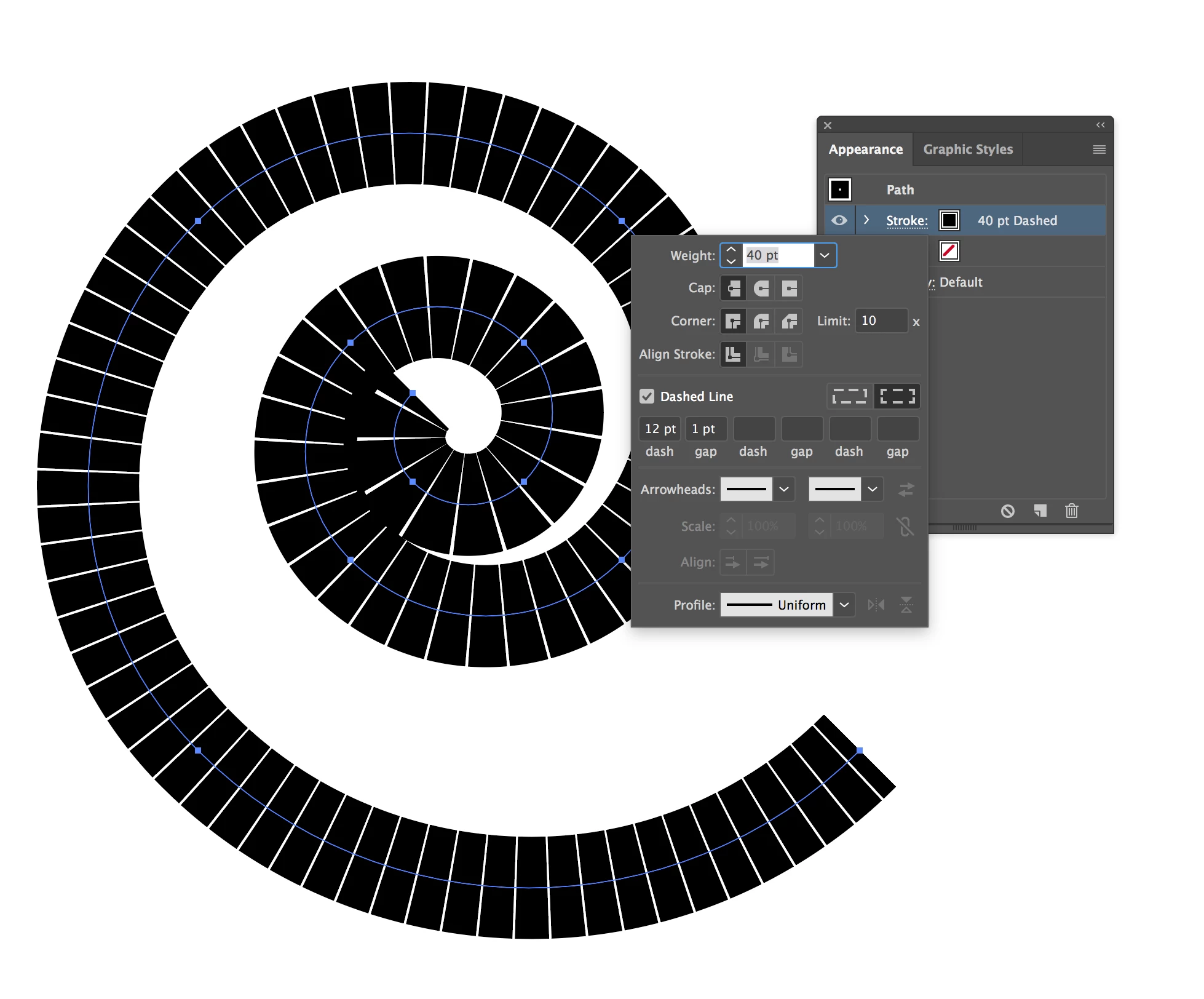Image resolution: width=1204 pixels, height=999 pixels.
Task: Open the start arrowhead dropdown
Action: click(783, 490)
